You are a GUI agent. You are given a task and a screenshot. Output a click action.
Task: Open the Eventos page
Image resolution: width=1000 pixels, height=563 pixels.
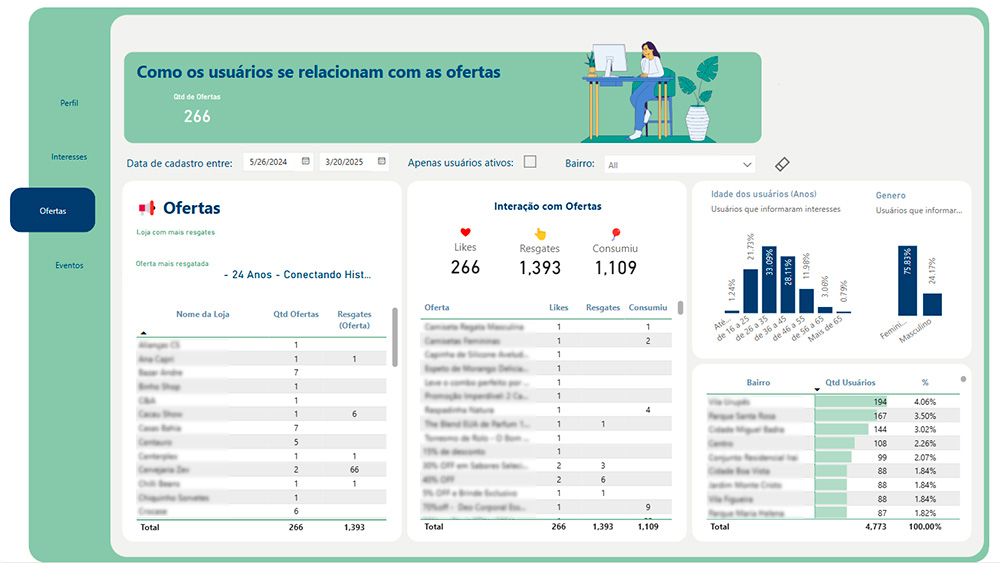pos(69,265)
